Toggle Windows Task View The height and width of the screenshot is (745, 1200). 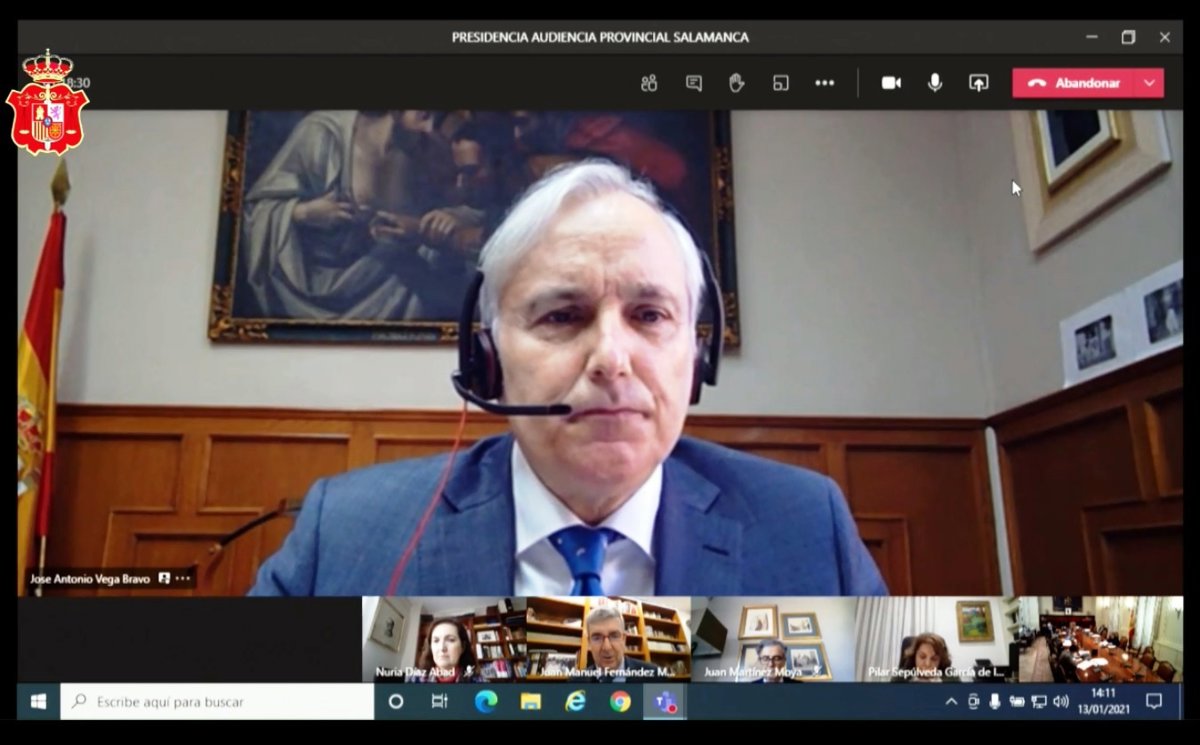coord(440,702)
